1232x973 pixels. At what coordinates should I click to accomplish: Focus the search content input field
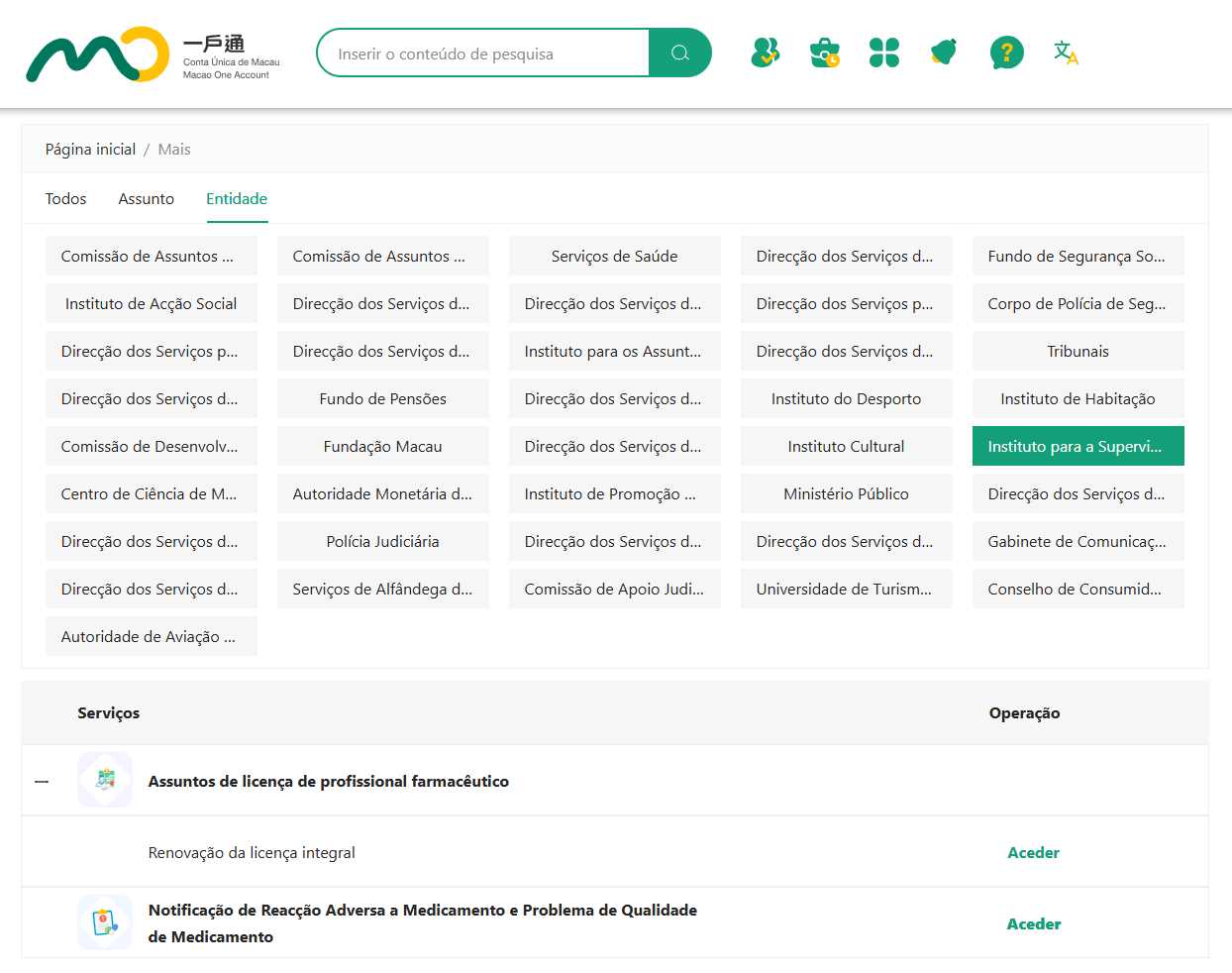point(485,54)
